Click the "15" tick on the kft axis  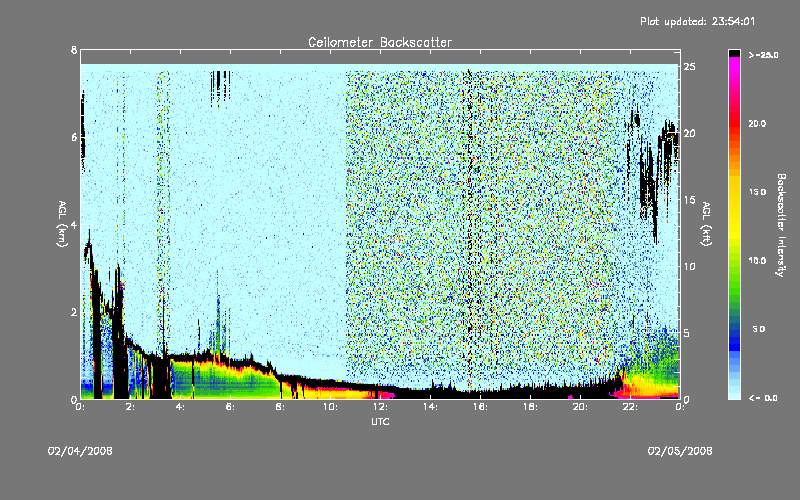[x=689, y=200]
